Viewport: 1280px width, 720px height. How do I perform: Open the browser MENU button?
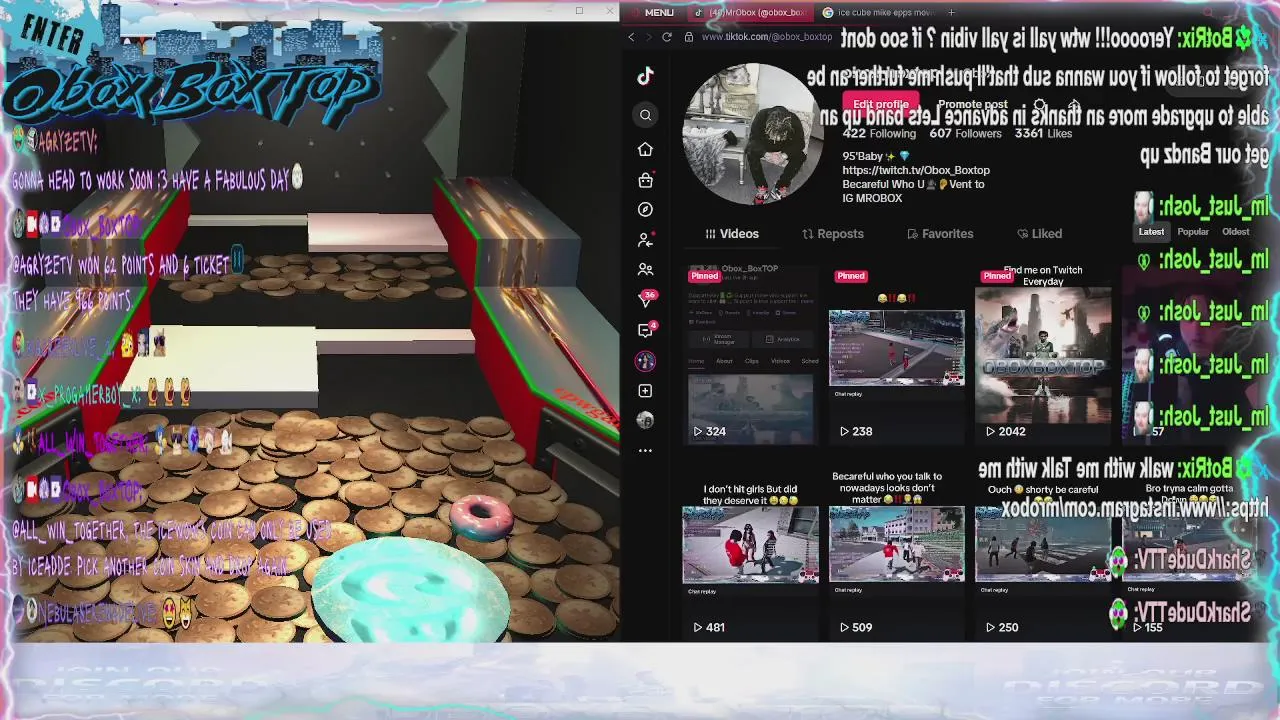pos(651,12)
